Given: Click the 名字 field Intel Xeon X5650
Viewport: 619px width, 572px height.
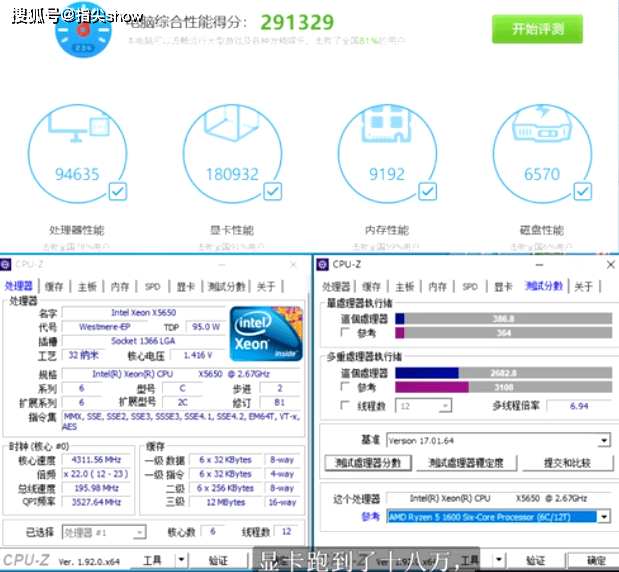Looking at the screenshot, I should tap(144, 313).
